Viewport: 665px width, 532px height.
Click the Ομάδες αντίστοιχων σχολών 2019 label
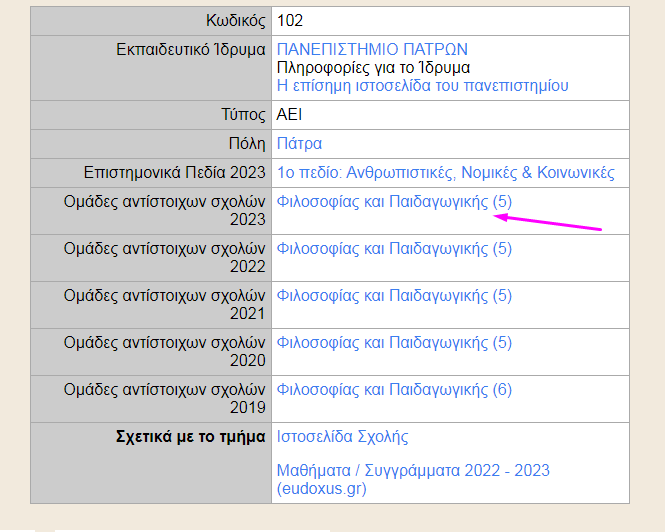tap(165, 398)
